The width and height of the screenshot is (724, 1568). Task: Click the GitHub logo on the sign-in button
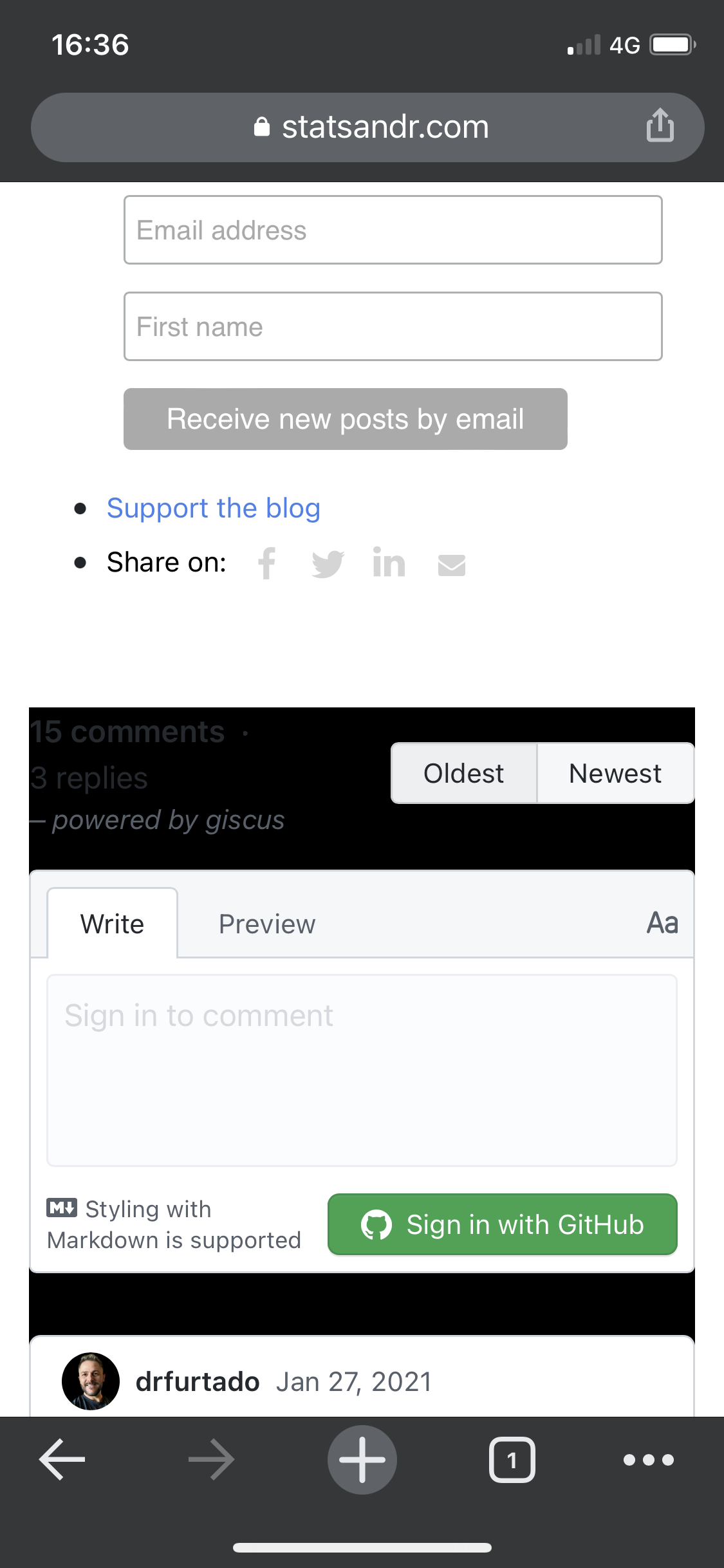point(378,1224)
